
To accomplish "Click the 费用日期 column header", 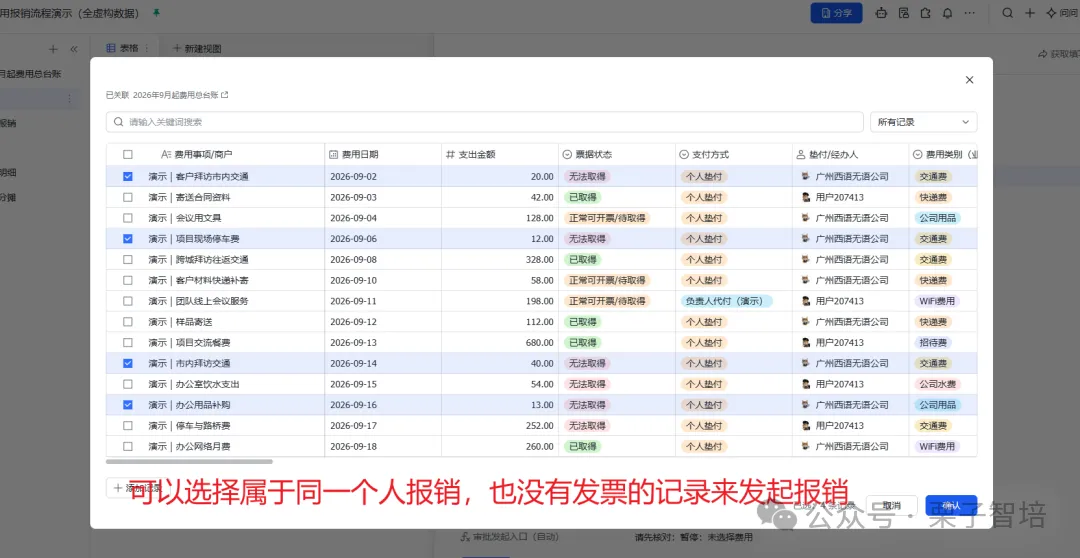I will coord(383,155).
